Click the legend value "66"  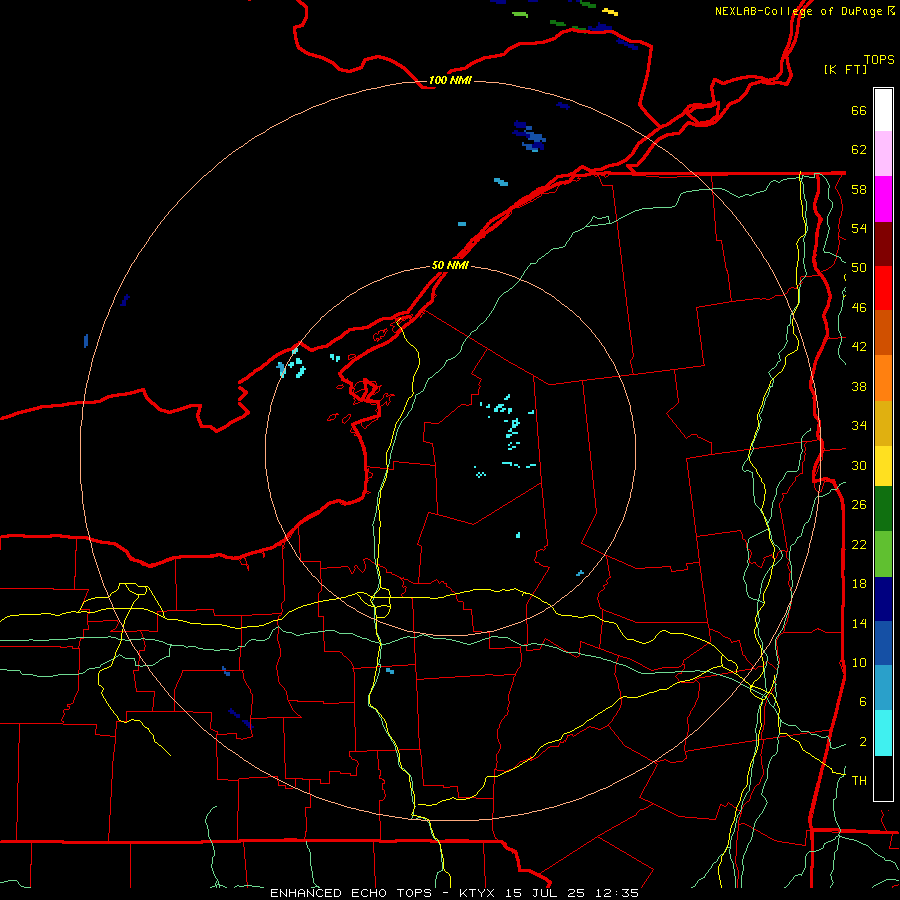pos(859,111)
